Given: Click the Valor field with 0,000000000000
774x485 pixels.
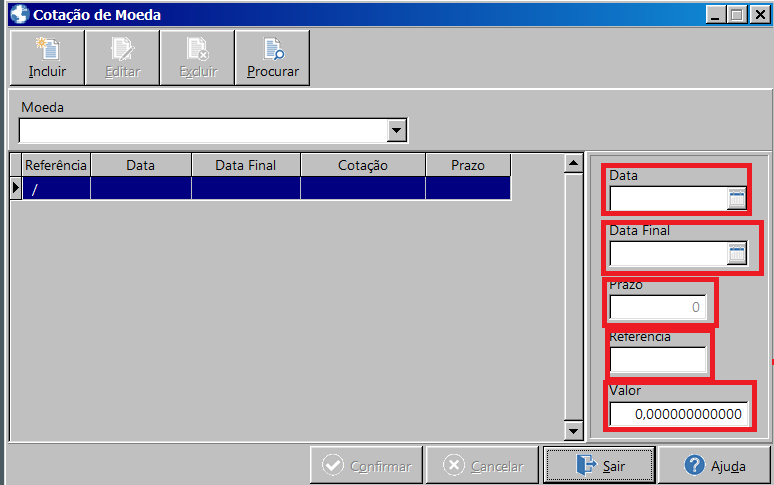Looking at the screenshot, I should (679, 414).
